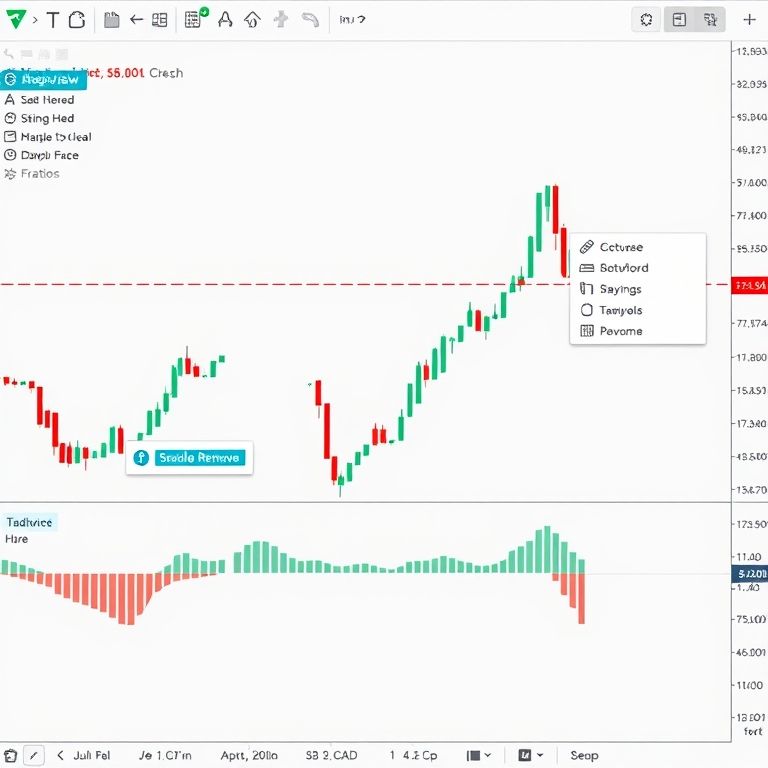Viewport: 768px width, 768px height.
Task: Click the plus icon at top right
Action: point(749,19)
